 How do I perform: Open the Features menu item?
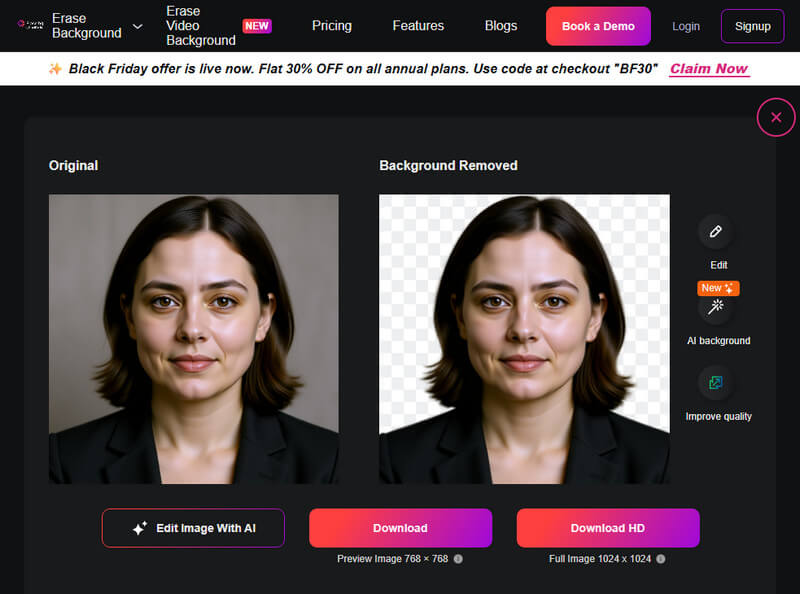(x=418, y=26)
